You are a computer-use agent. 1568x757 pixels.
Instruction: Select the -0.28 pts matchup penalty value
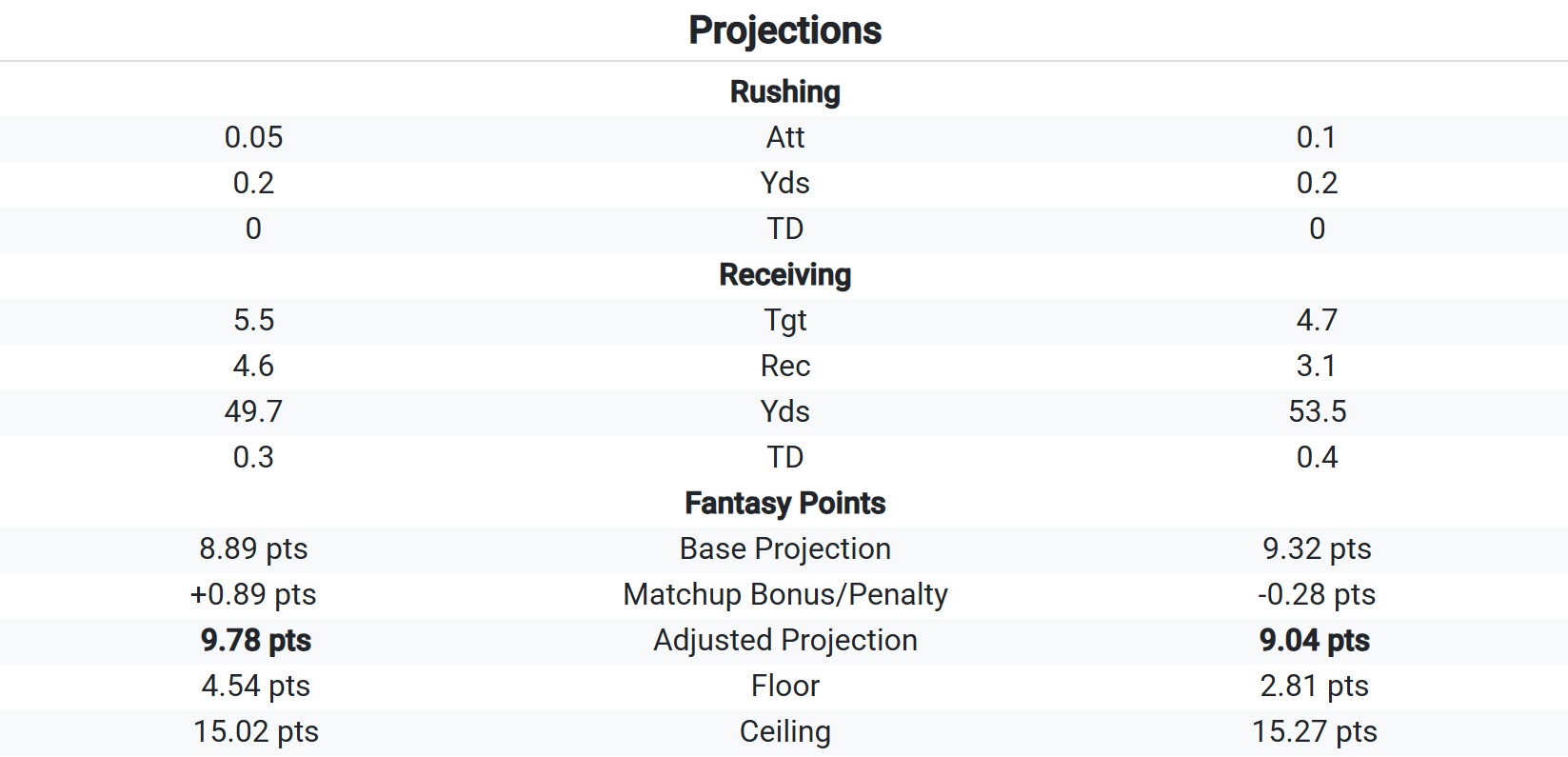[1316, 594]
